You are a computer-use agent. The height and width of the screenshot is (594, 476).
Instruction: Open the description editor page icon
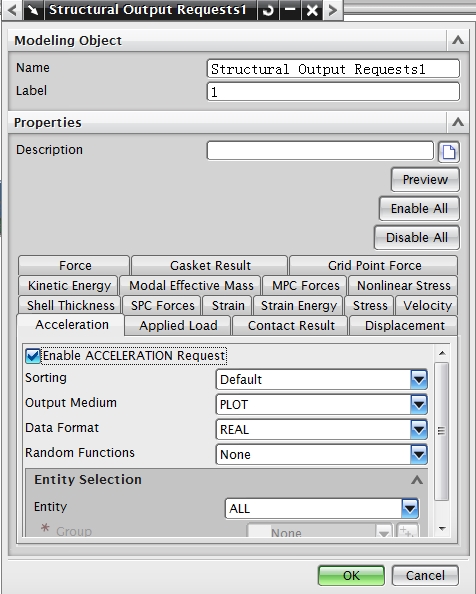point(449,152)
